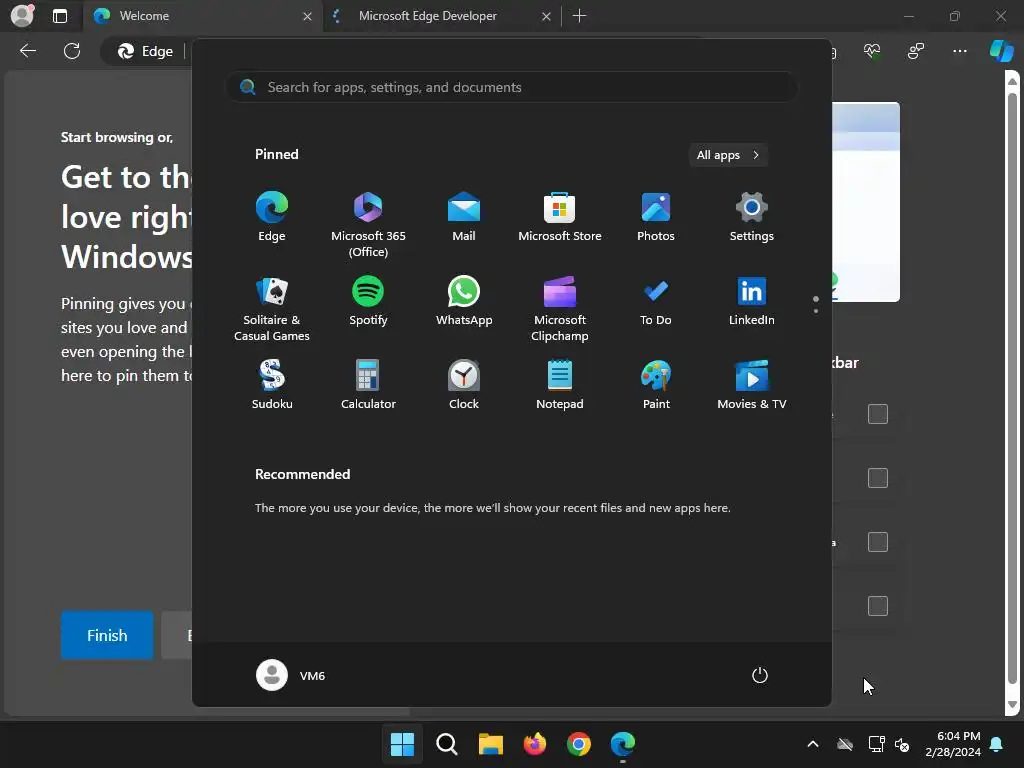Screen dimensions: 1024x768
Task: Click the Finish button in Edge
Action: 107,635
